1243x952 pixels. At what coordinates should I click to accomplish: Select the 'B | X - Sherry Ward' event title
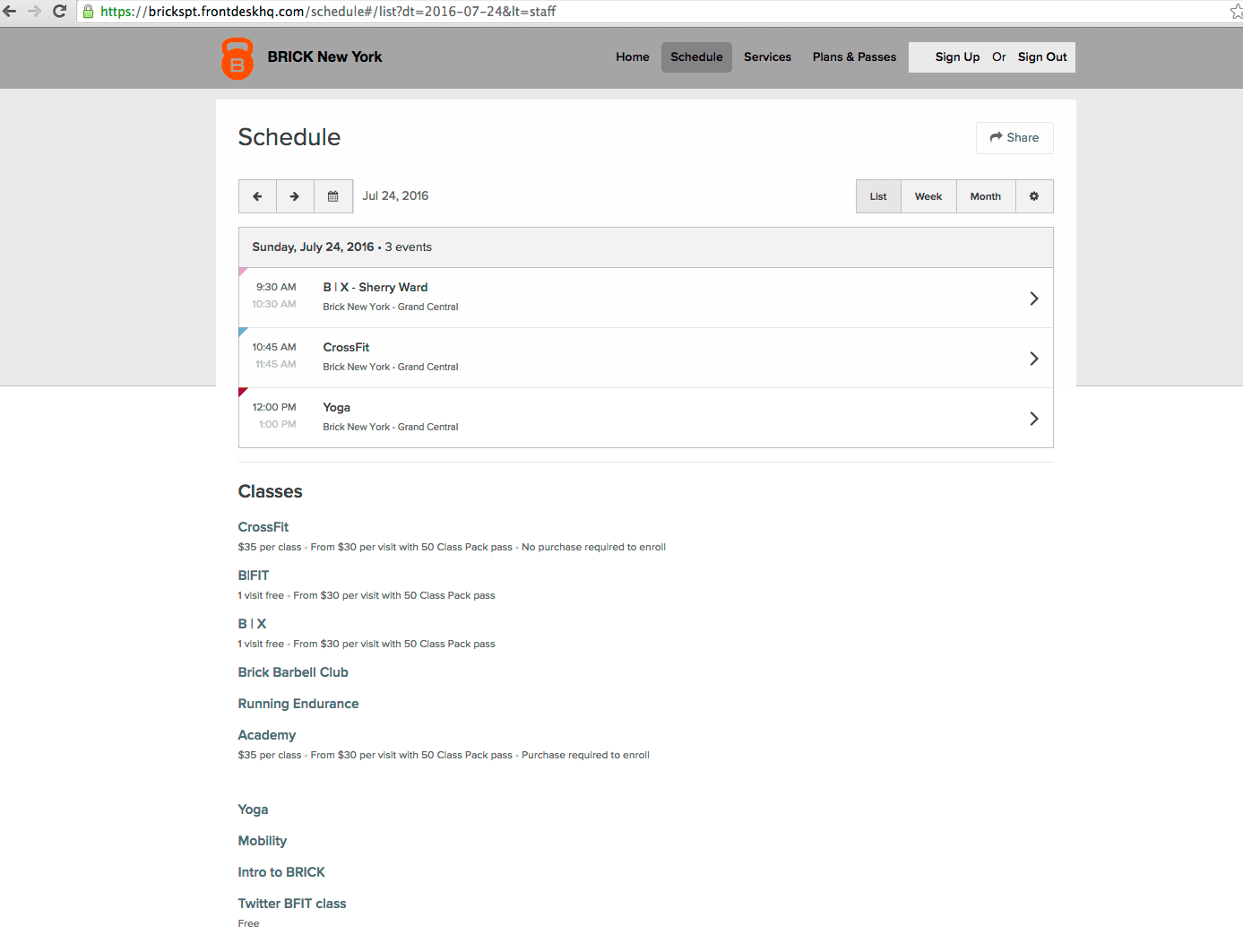tap(375, 288)
